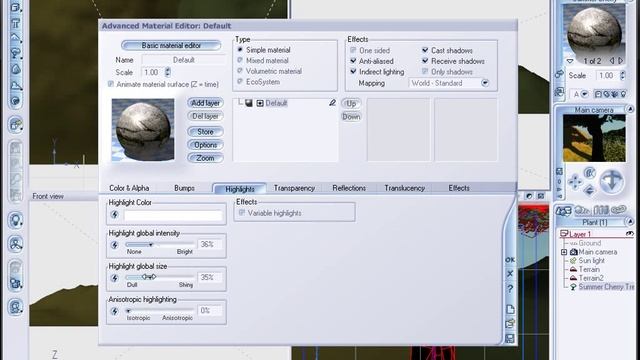Toggle Indirect lighting checkbox
This screenshot has height=360, width=640.
[x=353, y=71]
